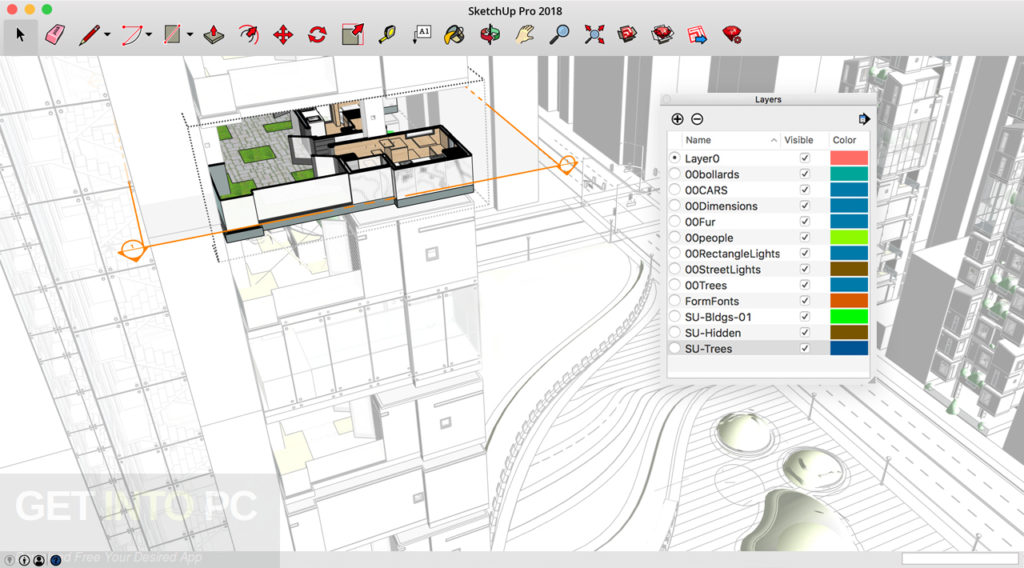Click the 00Dimensions layer name
This screenshot has height=568, width=1024.
point(721,206)
